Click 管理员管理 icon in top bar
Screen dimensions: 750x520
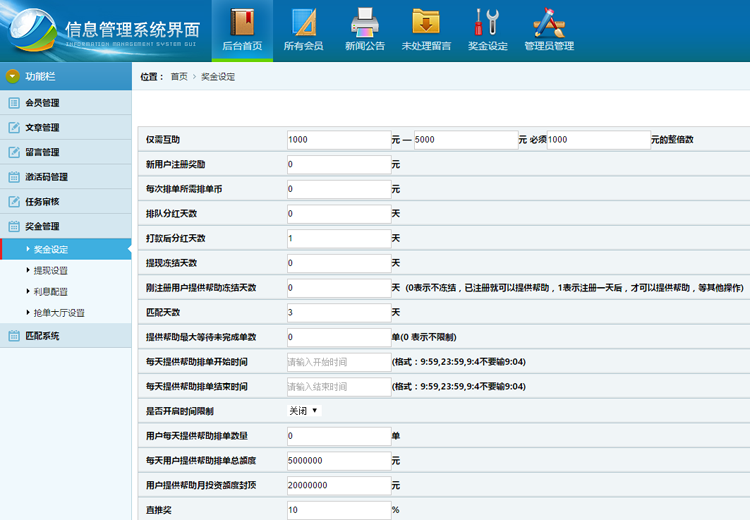pyautogui.click(x=549, y=22)
